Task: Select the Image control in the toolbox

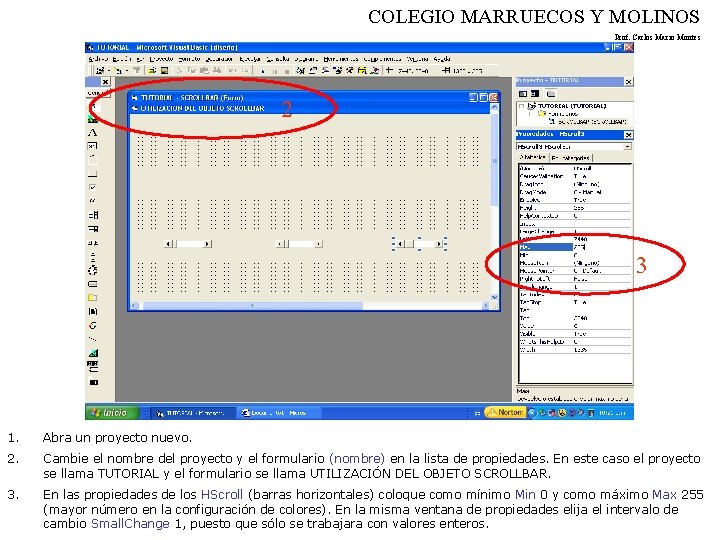Action: (93, 353)
